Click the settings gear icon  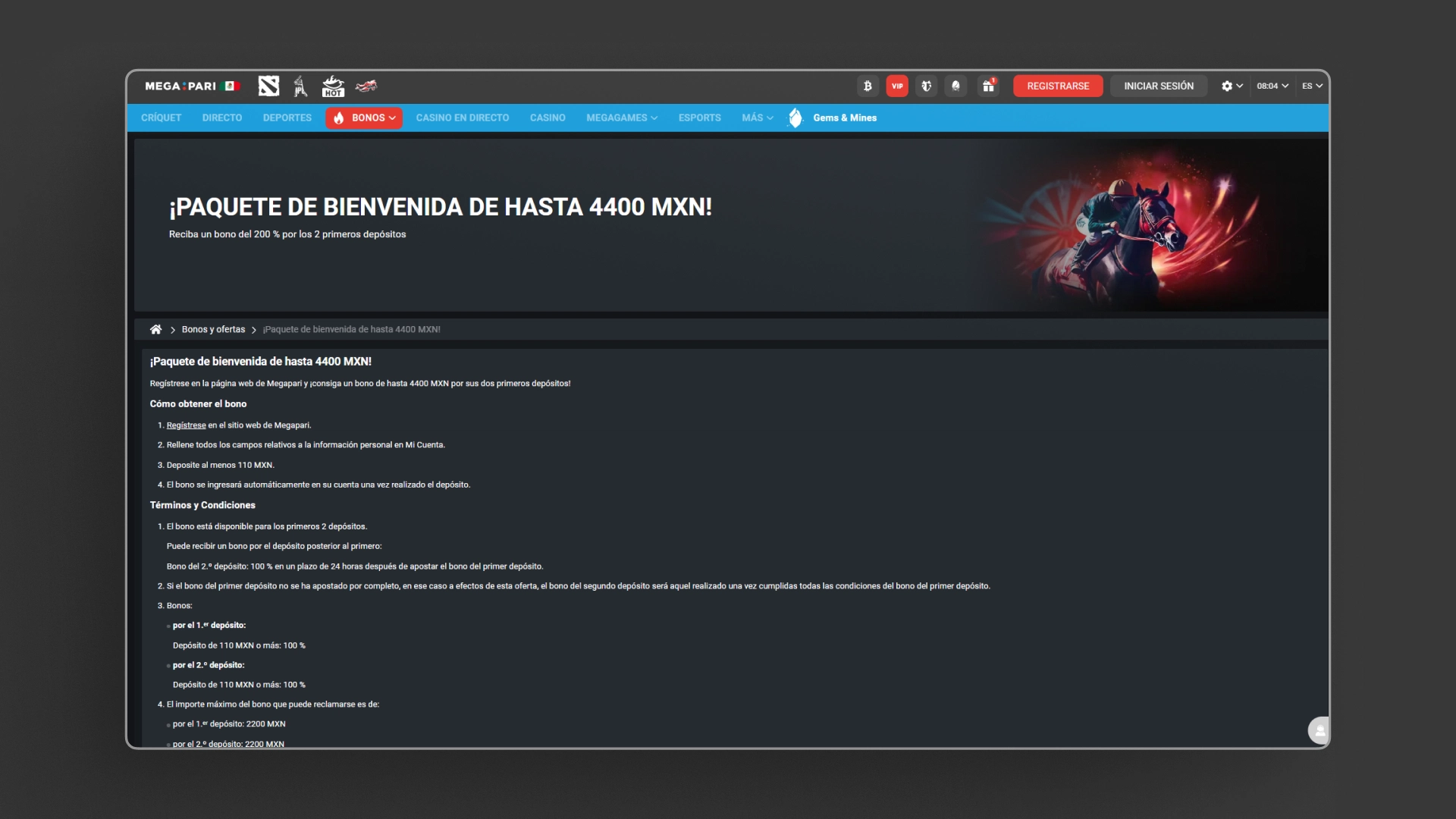(1226, 86)
